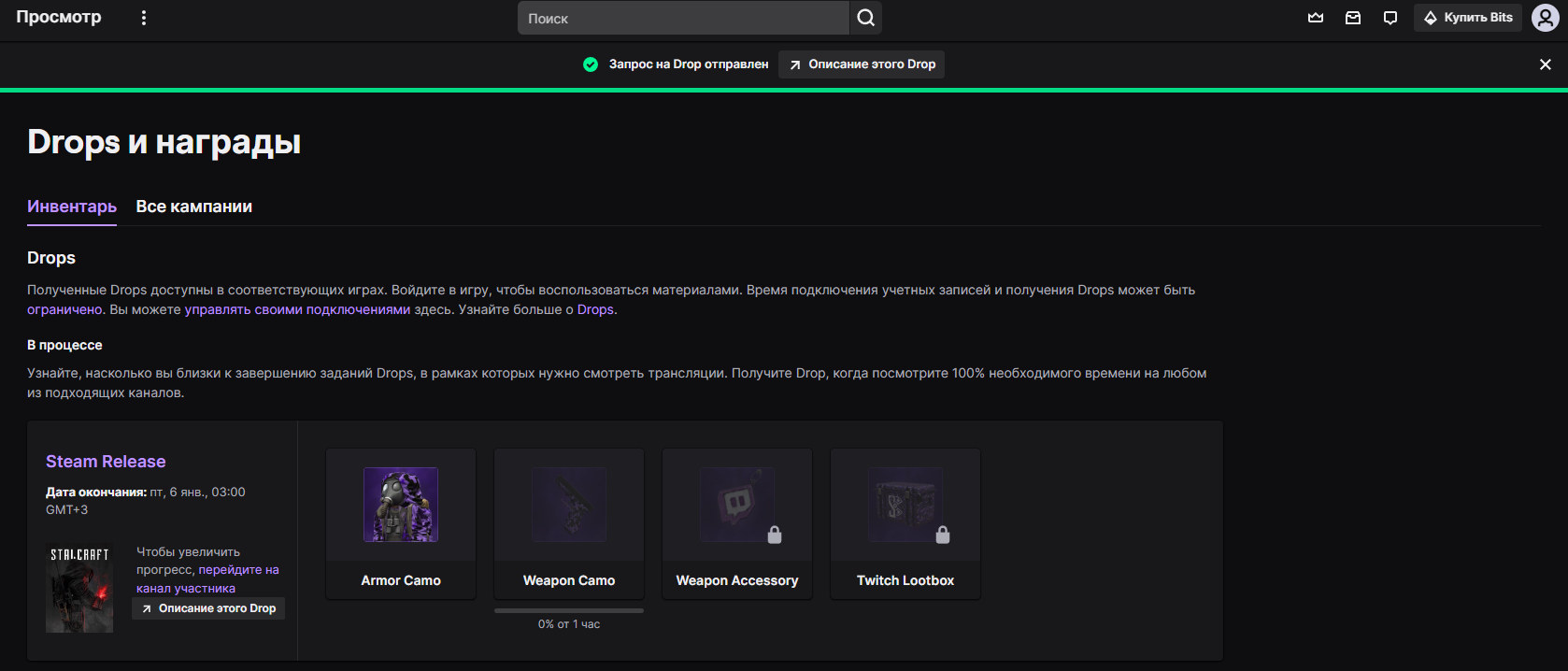Switch to the Инвентарь tab
Screen dimensions: 1568x671
72,207
